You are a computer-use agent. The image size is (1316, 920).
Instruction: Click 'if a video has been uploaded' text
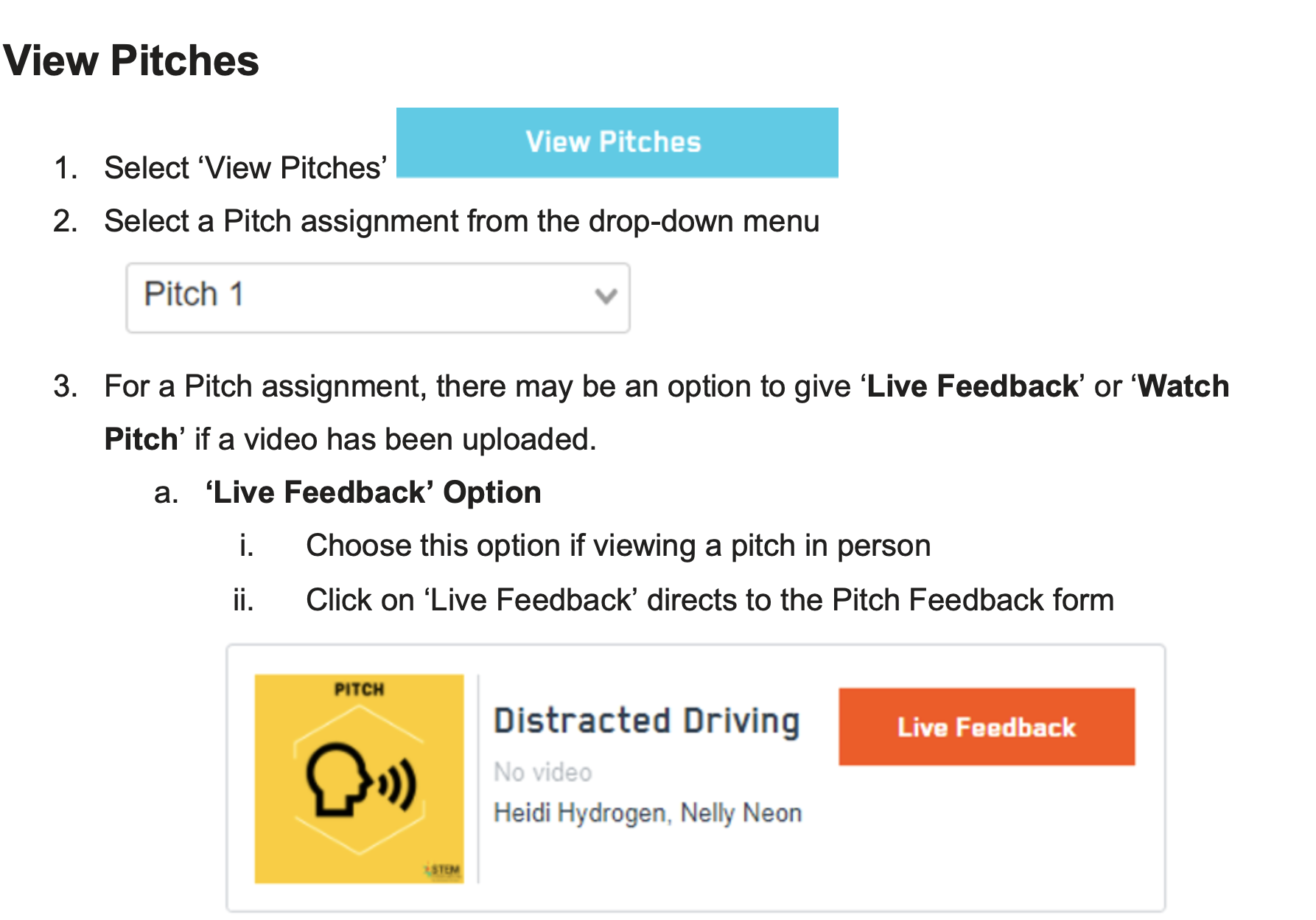click(395, 439)
